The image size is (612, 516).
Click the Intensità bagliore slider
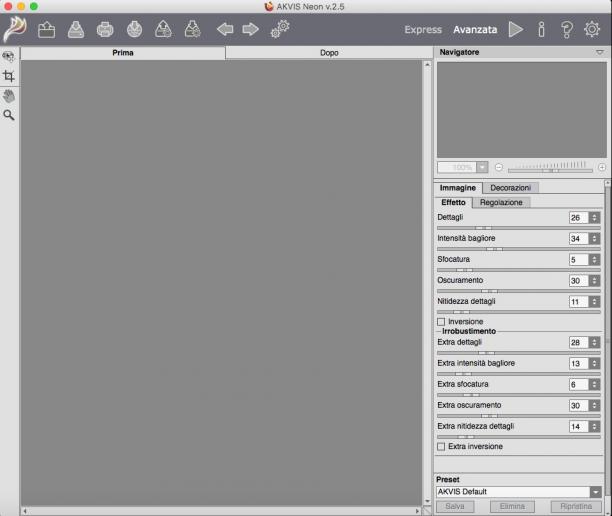coord(519,249)
